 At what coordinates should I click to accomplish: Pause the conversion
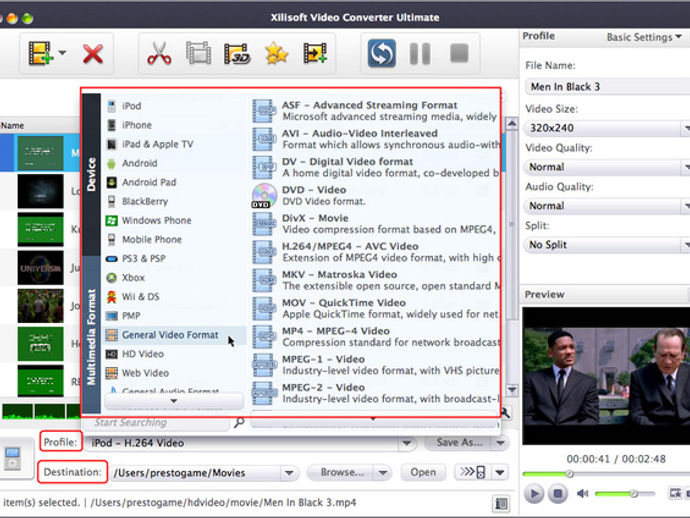420,54
